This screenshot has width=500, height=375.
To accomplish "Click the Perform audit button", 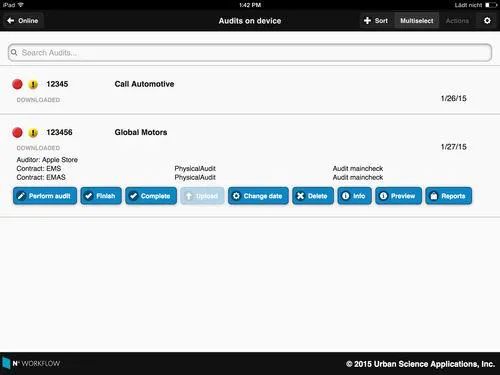I will [45, 196].
